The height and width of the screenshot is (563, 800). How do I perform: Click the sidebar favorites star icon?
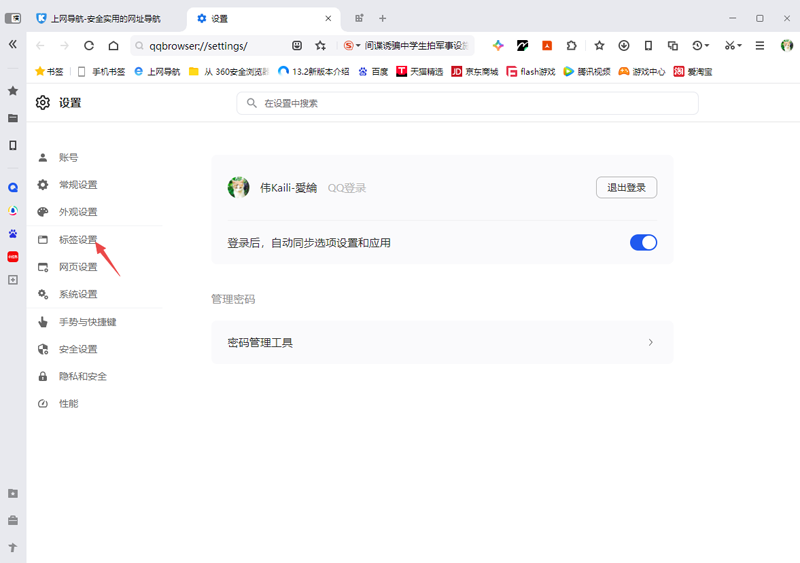(13, 91)
